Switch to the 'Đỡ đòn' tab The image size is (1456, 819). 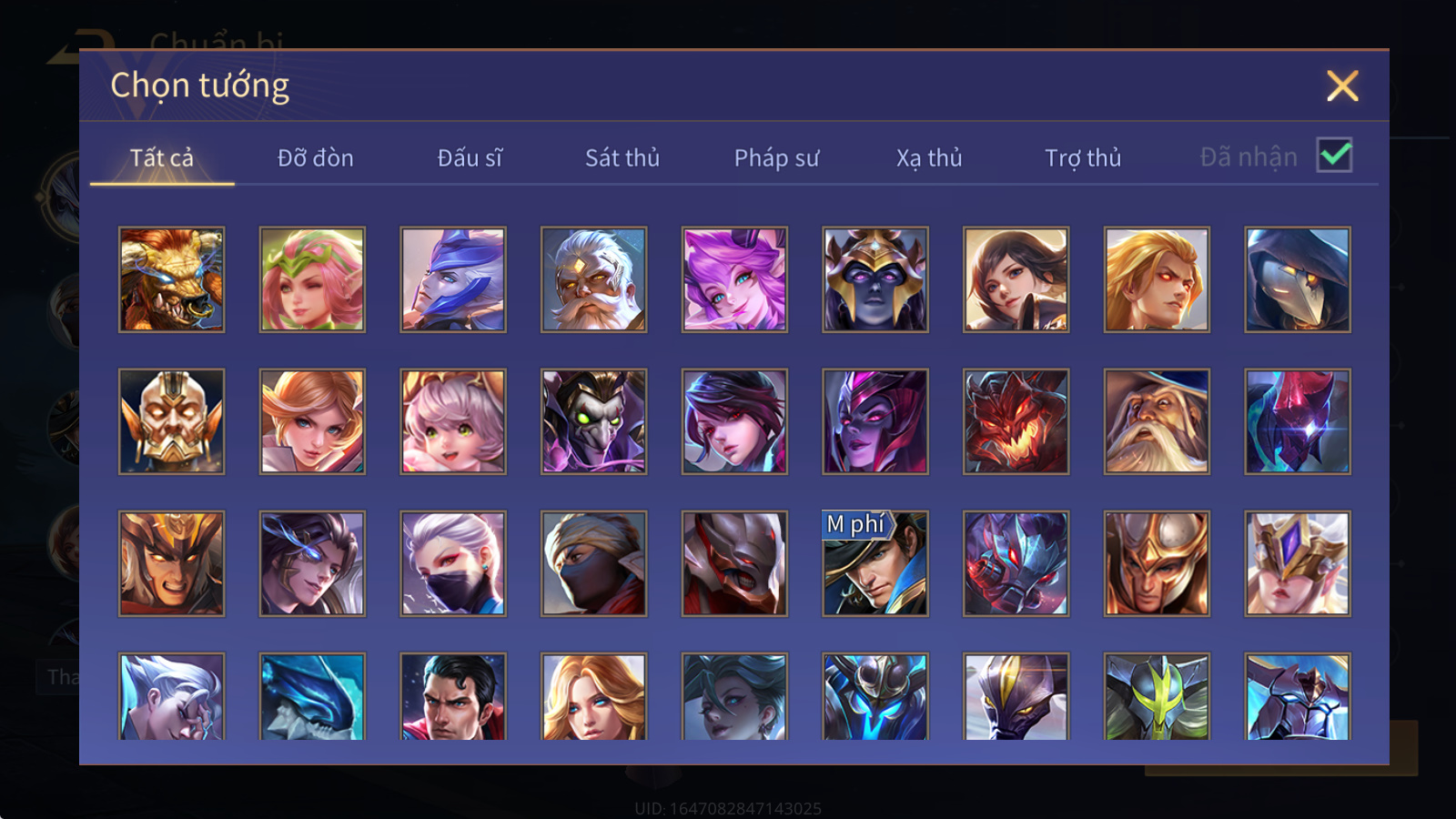pos(315,157)
